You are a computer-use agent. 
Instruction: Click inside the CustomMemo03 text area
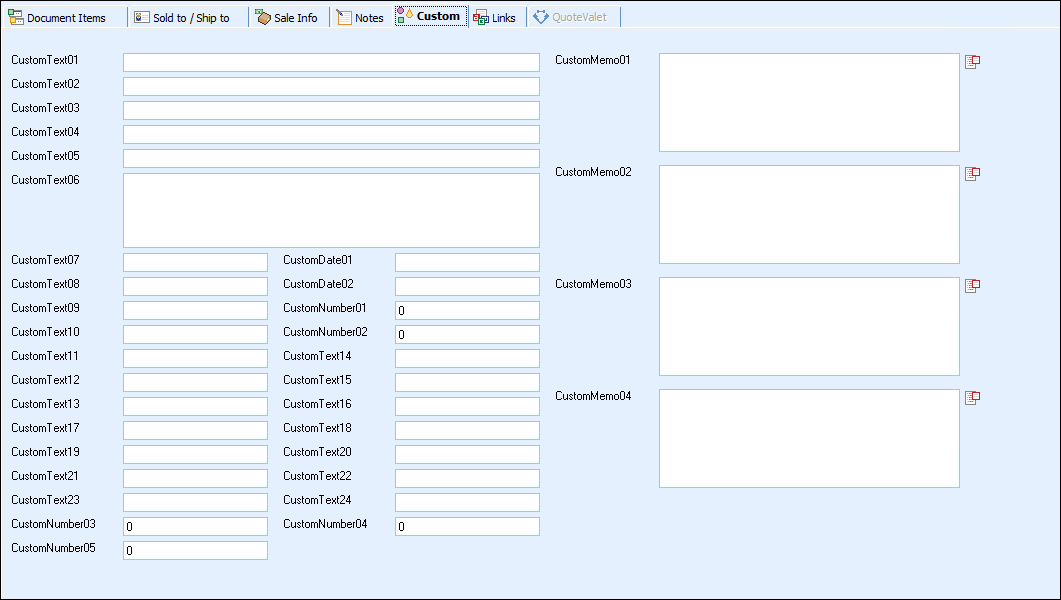809,327
